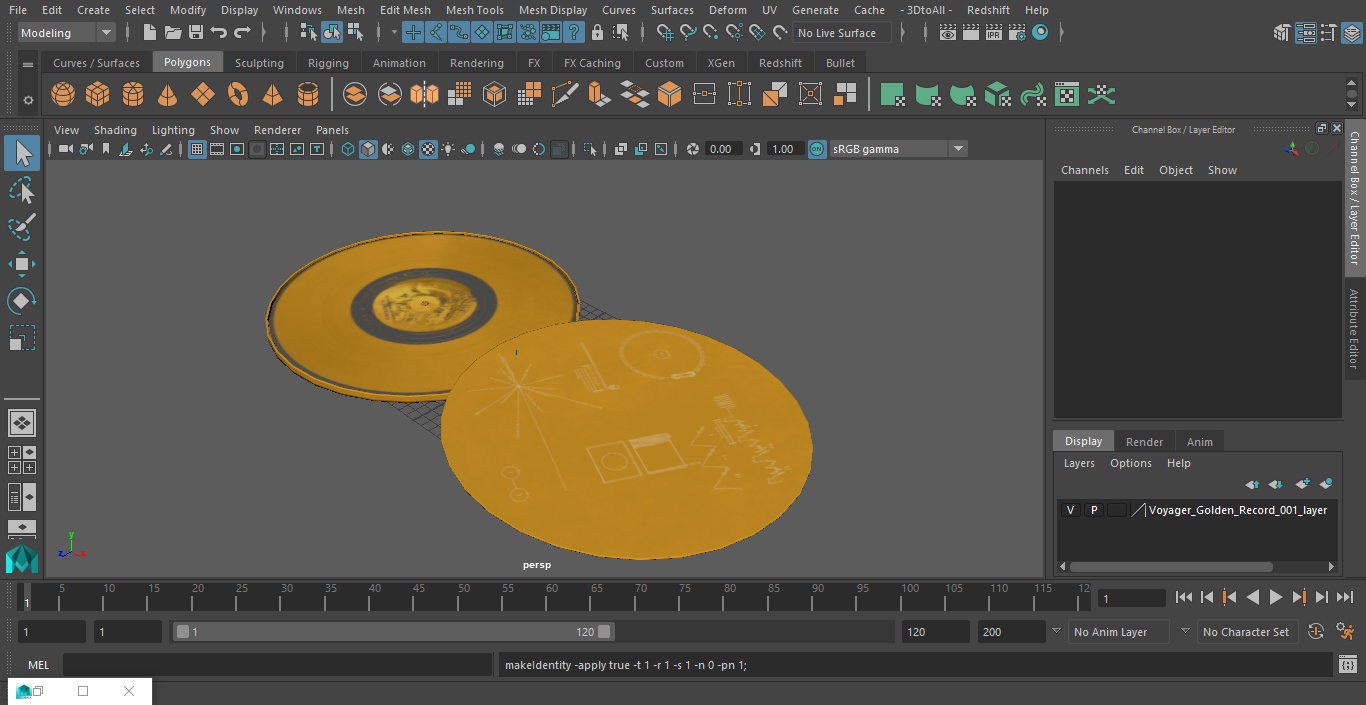Toggle layer playback P box
The image size is (1366, 705).
[x=1093, y=510]
